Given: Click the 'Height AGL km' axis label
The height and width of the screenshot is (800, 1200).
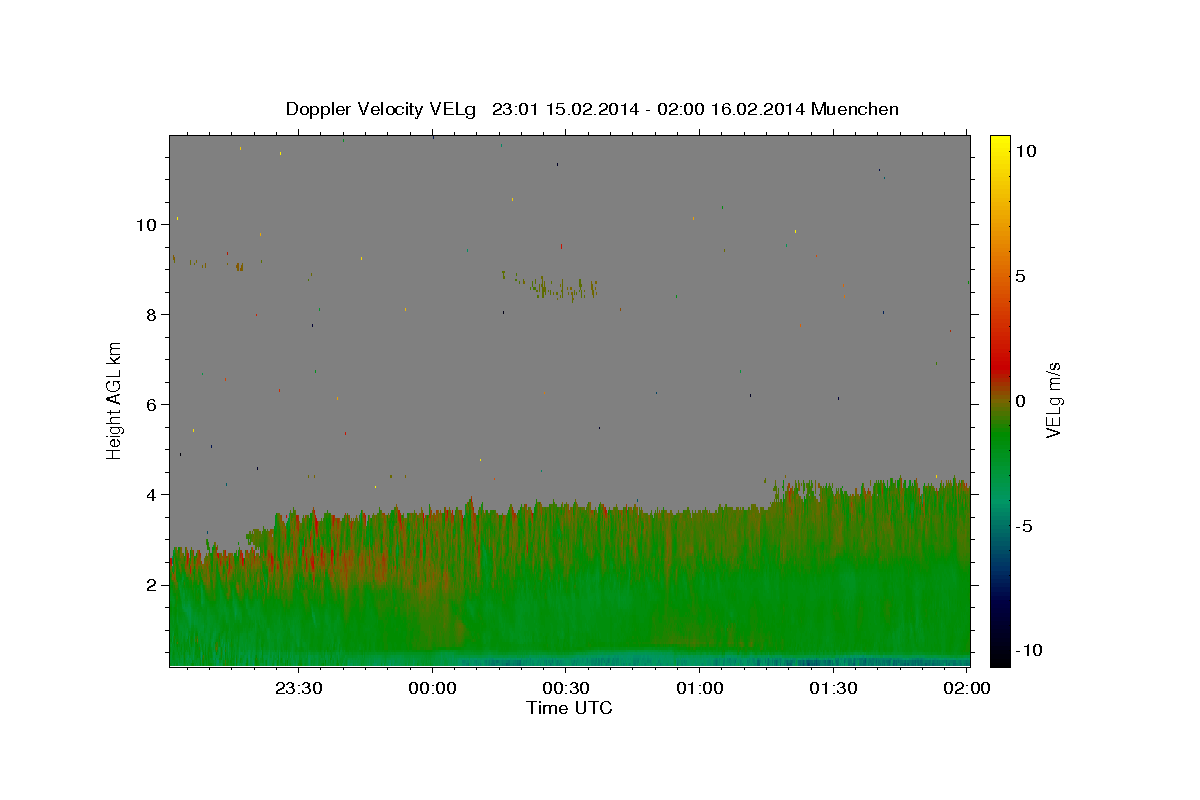Looking at the screenshot, I should (114, 401).
